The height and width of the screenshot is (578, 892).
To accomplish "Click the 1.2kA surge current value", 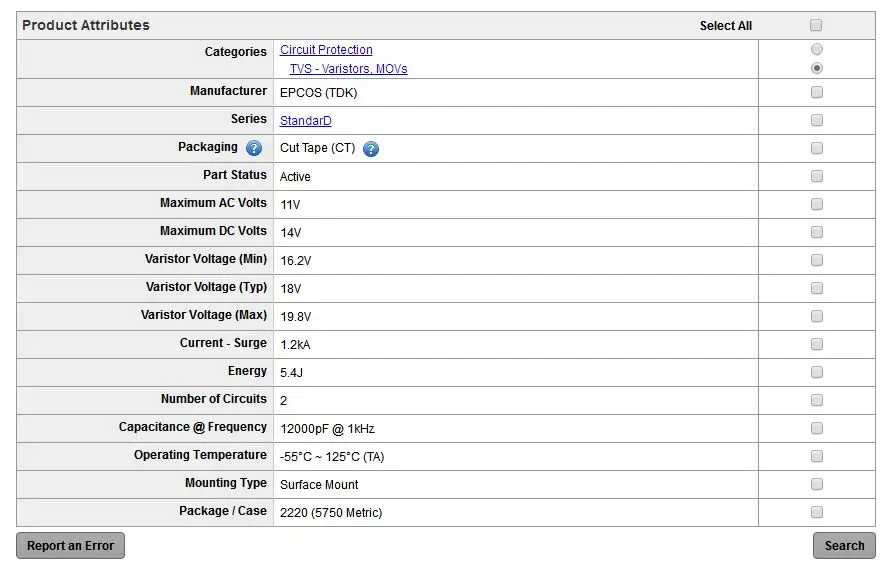I will 295,345.
